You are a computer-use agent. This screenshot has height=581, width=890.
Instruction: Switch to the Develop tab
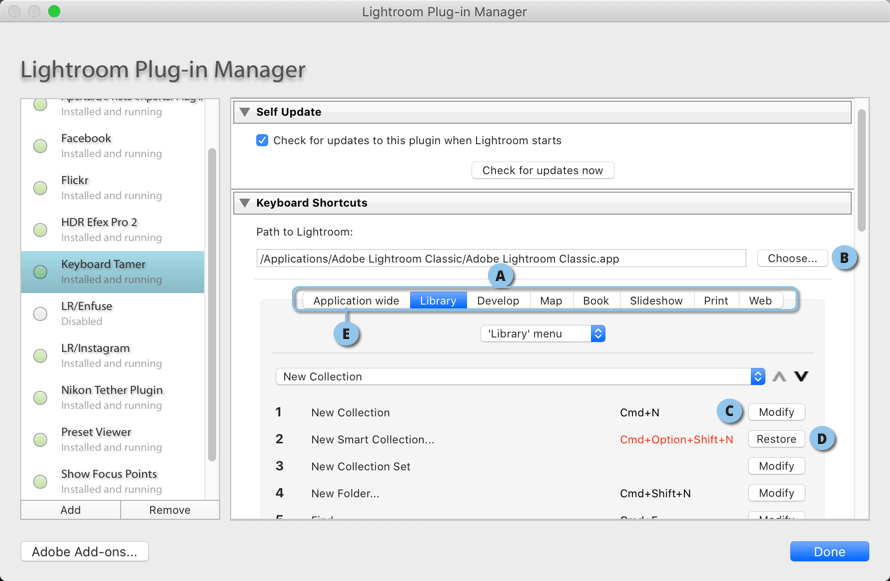click(498, 300)
